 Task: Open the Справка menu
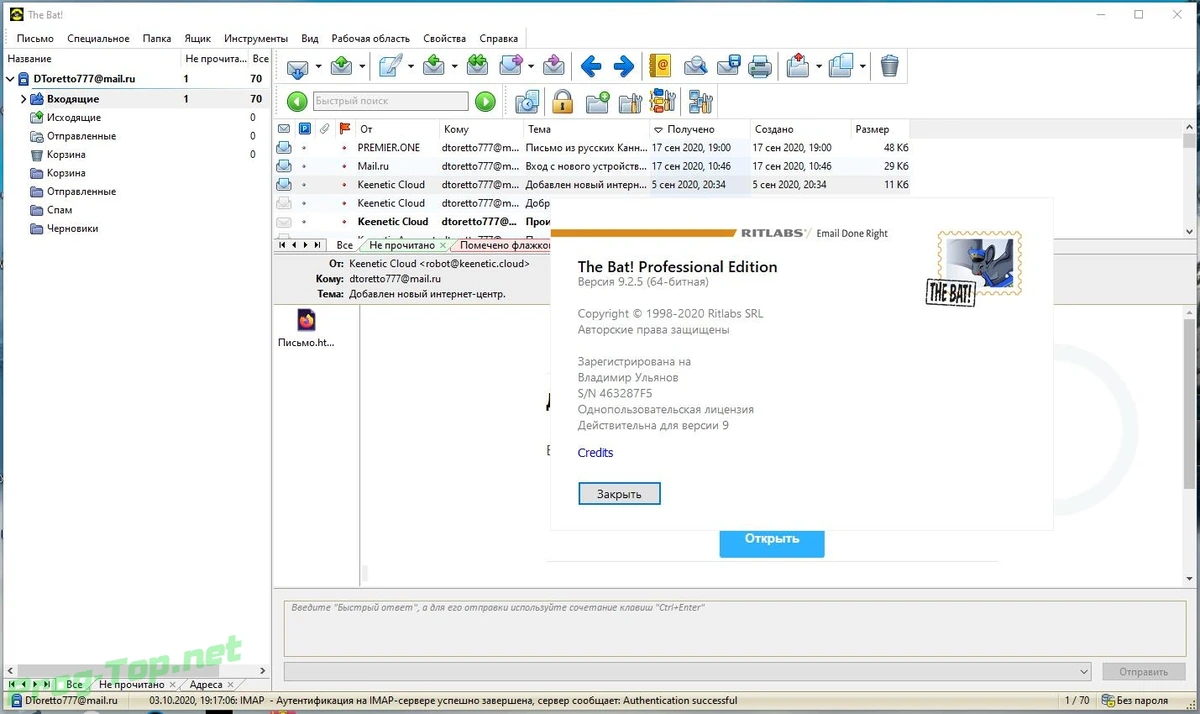[x=499, y=38]
